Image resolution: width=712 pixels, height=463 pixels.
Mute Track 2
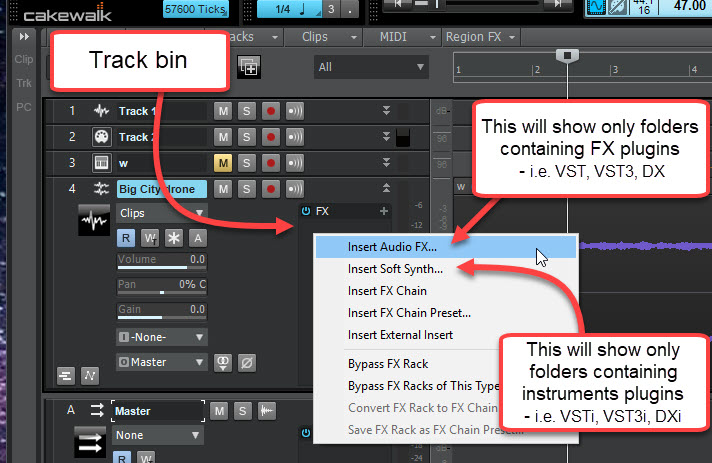click(223, 137)
